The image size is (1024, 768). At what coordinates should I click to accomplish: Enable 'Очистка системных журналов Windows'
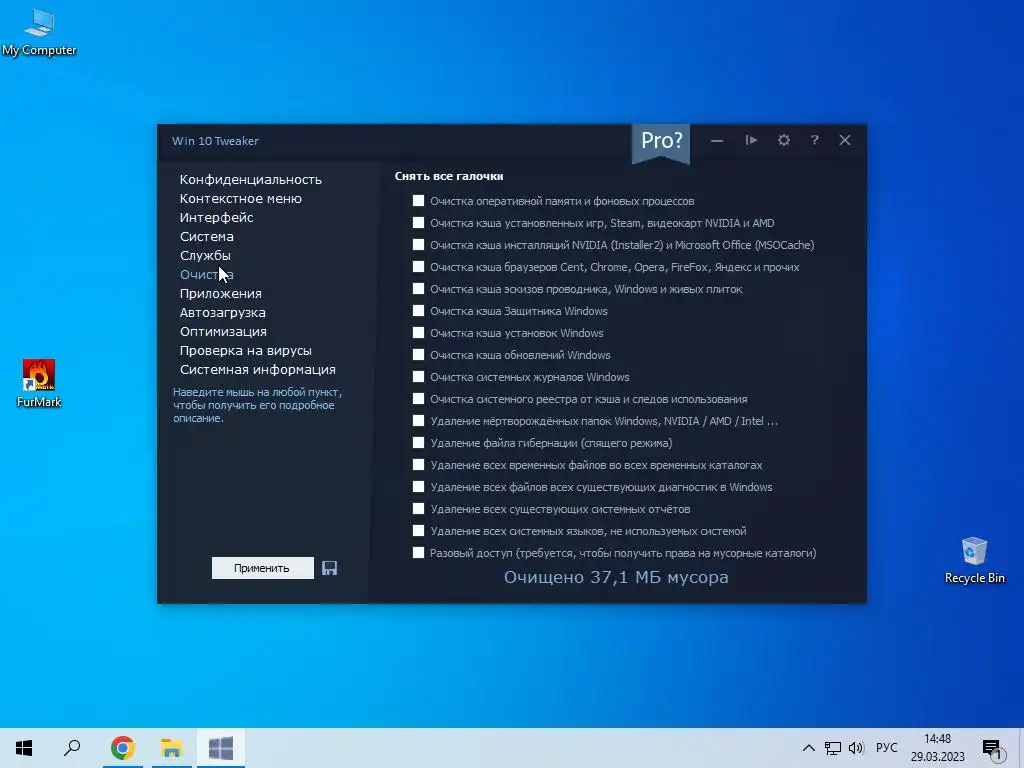[x=419, y=377]
